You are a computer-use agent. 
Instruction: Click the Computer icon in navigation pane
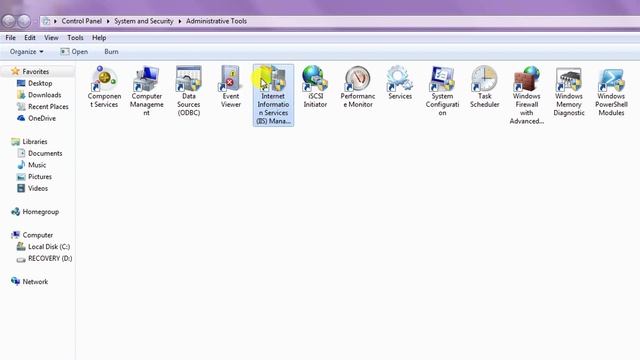tap(16, 235)
